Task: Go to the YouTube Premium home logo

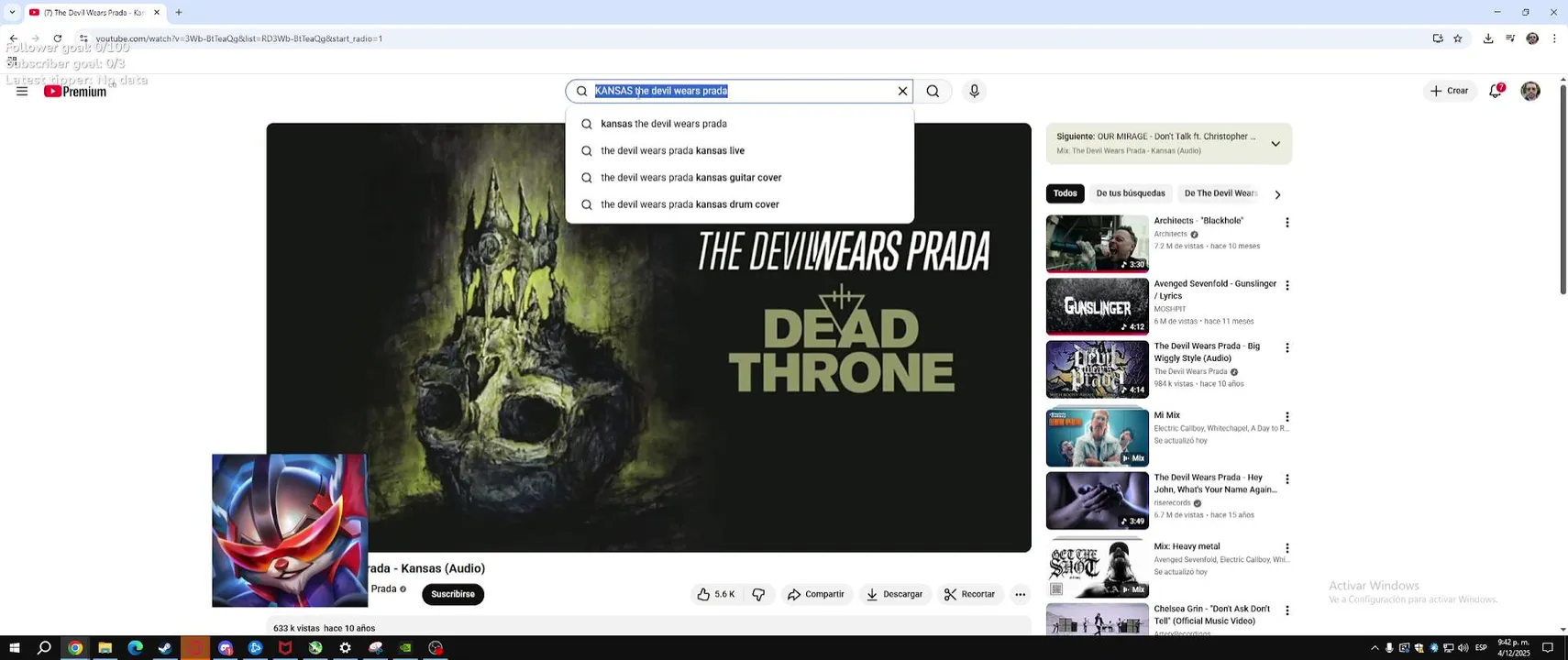Action: [75, 92]
